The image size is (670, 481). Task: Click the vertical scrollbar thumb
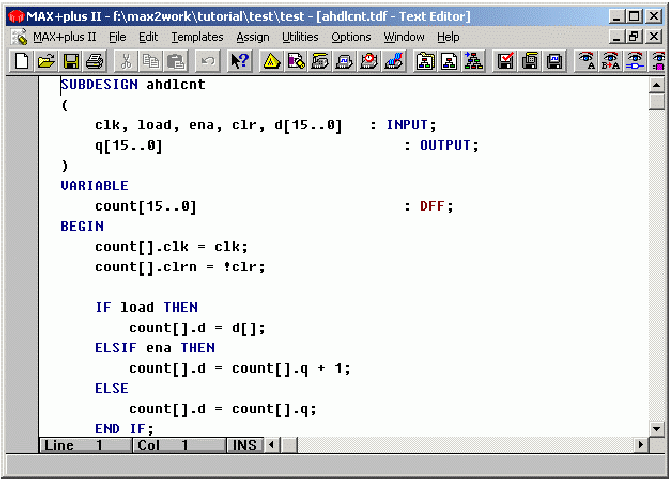pos(657,102)
